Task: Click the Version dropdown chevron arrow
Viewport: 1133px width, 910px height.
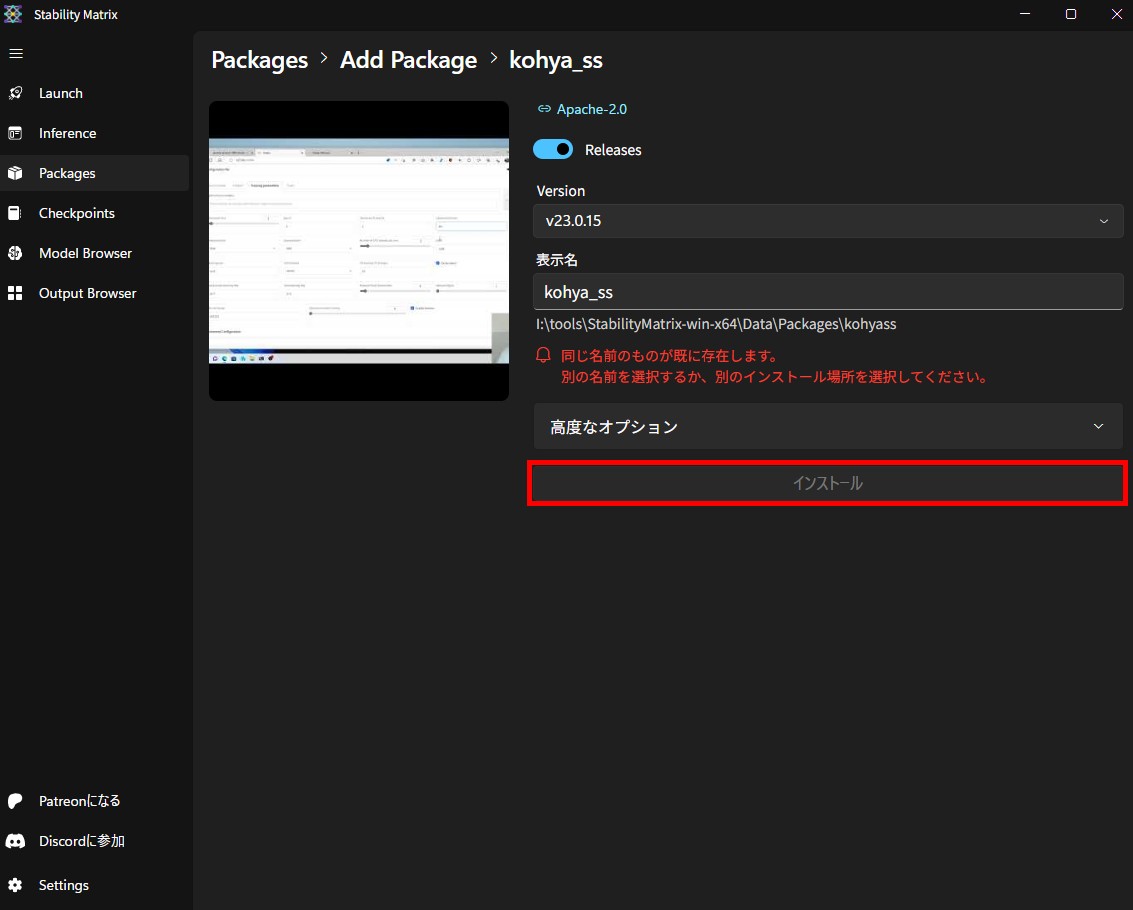Action: click(x=1103, y=221)
